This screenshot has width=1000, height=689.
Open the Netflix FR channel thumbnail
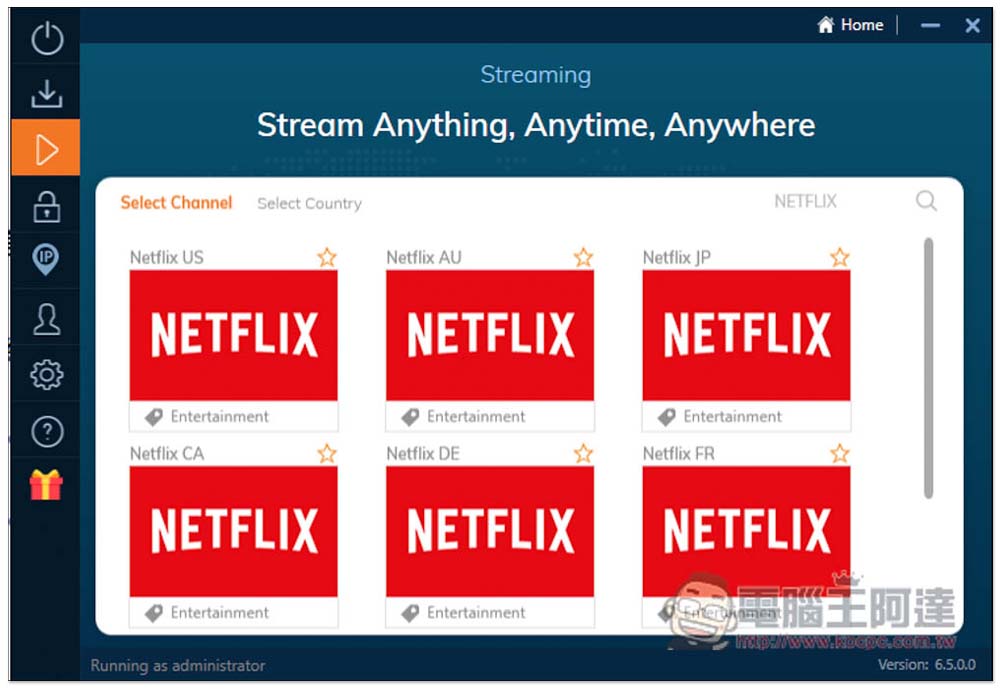[746, 531]
